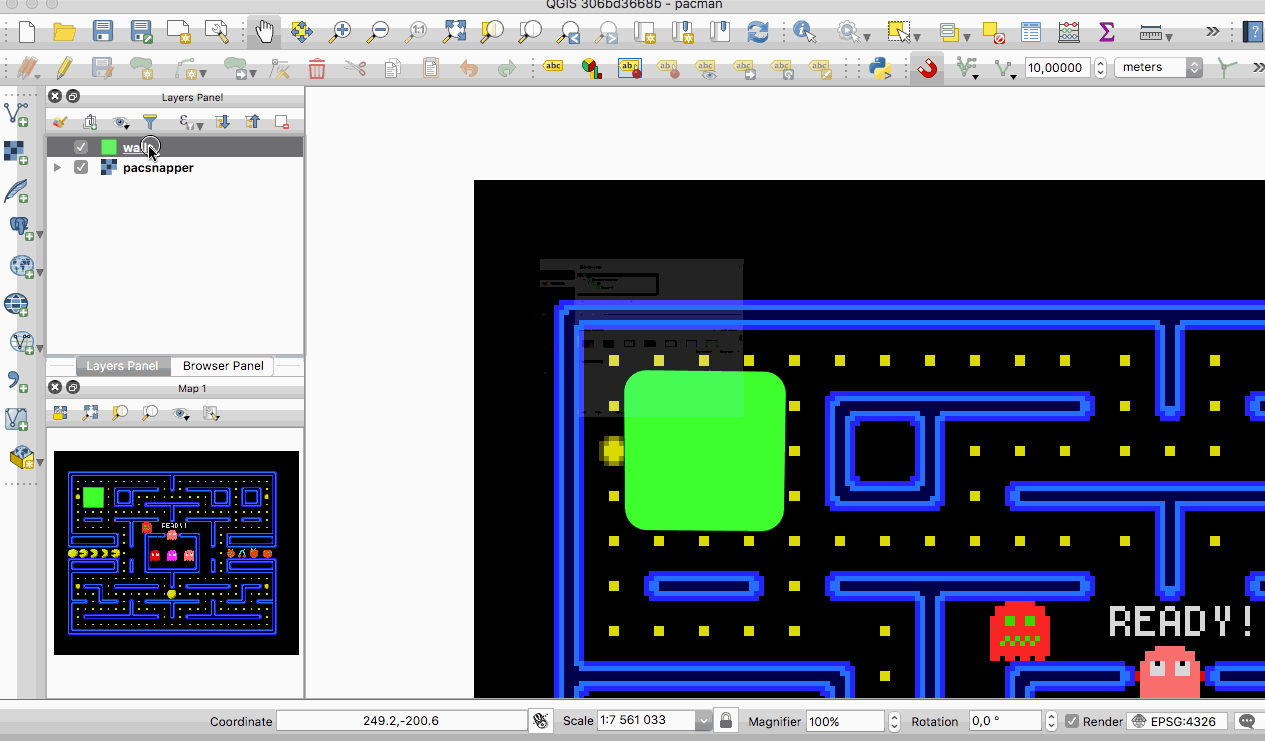Screen dimensions: 1265x741
Task: Click the EPSG:4326 CRS button
Action: pyautogui.click(x=1178, y=721)
